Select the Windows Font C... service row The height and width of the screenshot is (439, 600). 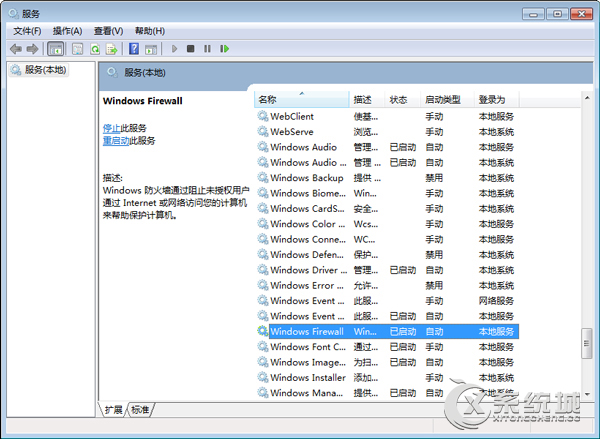(x=387, y=347)
